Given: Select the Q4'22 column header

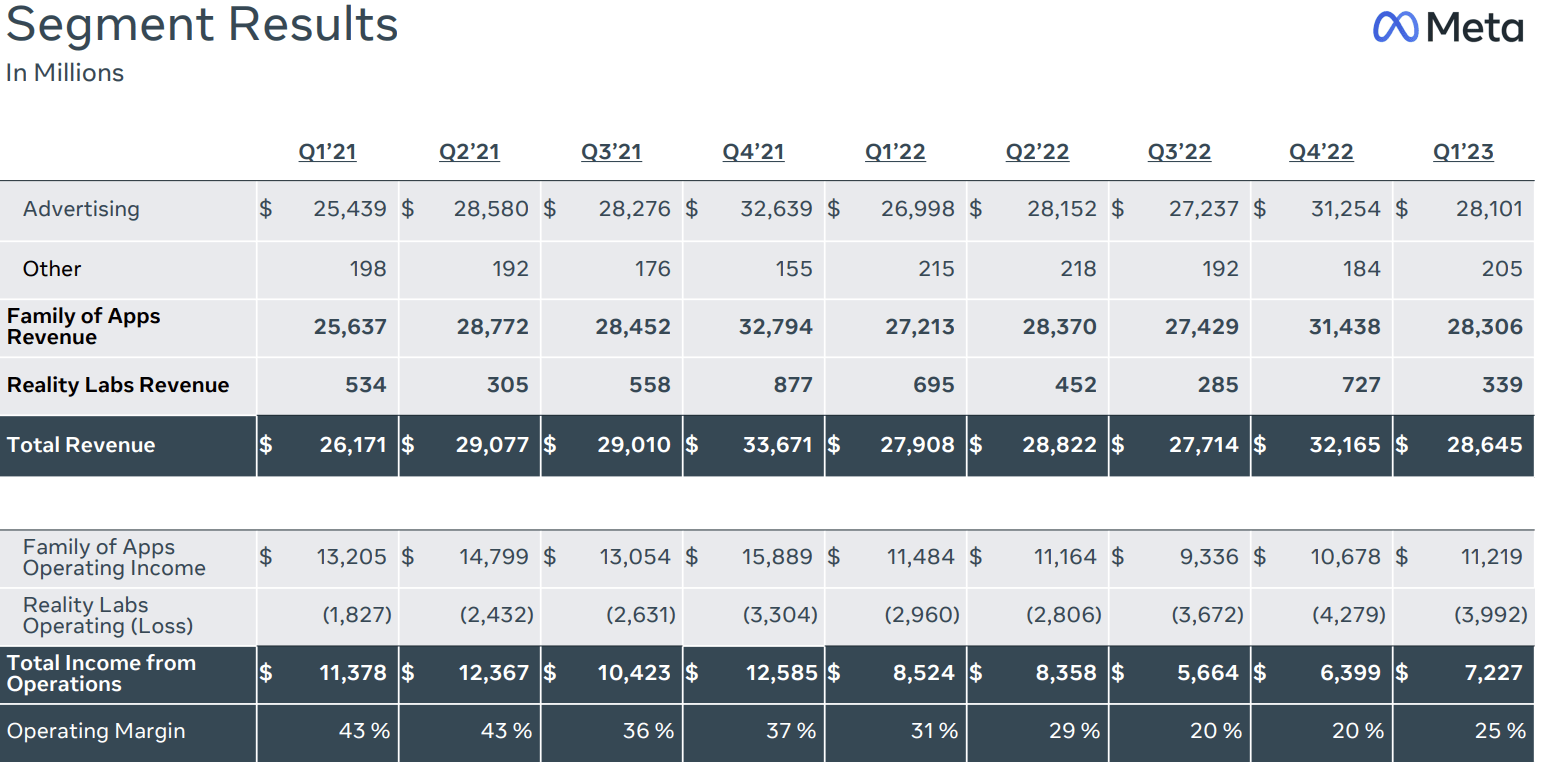Looking at the screenshot, I should (x=1321, y=152).
